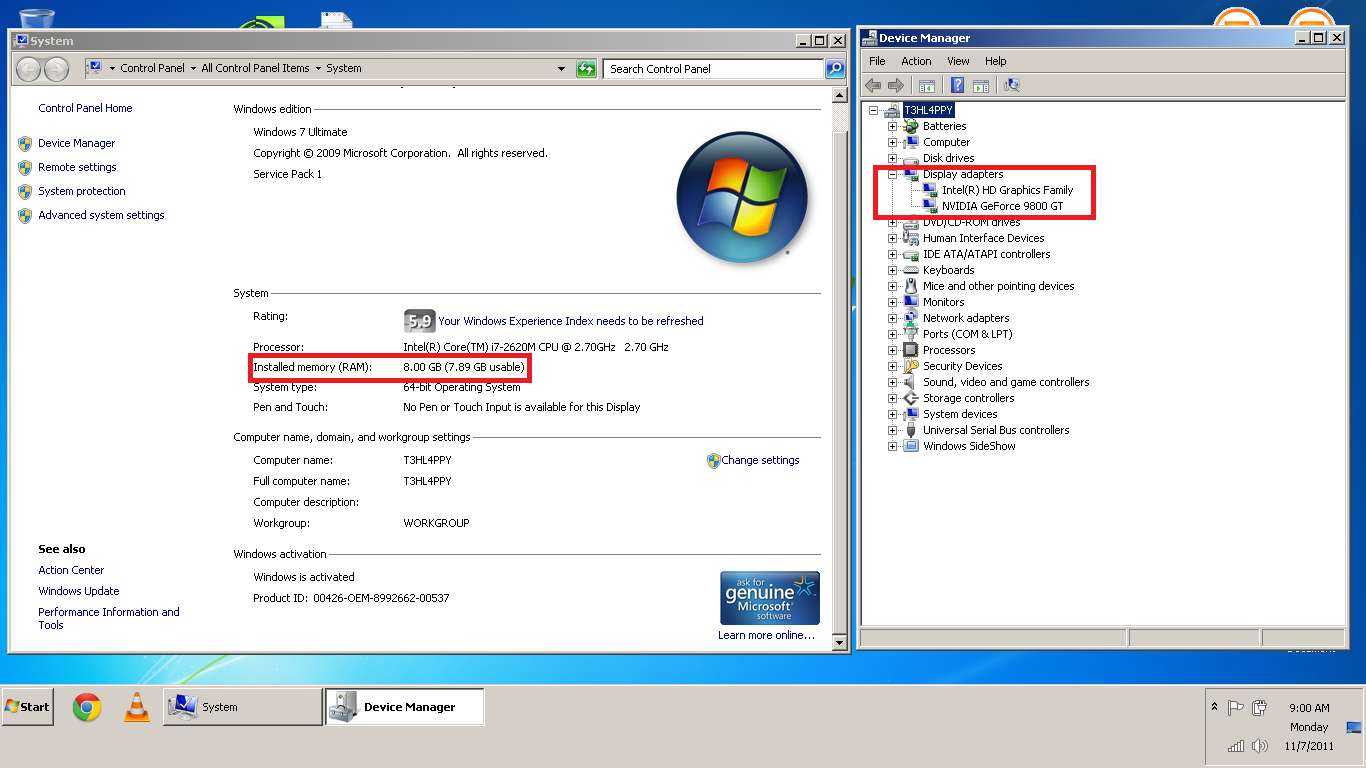Click the network signal bars in system tray
1366x768 pixels.
click(1236, 746)
